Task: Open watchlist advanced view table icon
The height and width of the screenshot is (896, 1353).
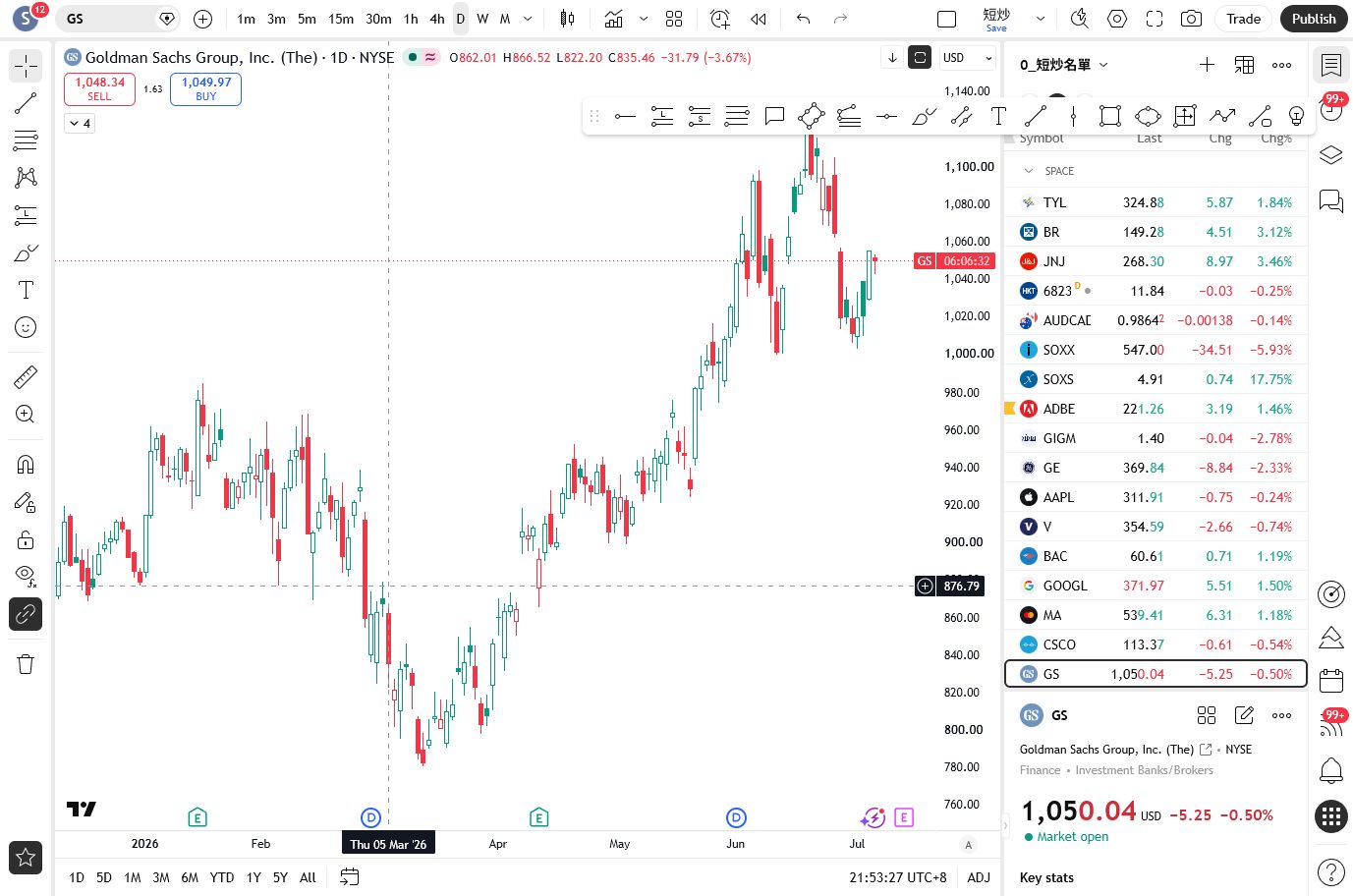Action: [1244, 65]
